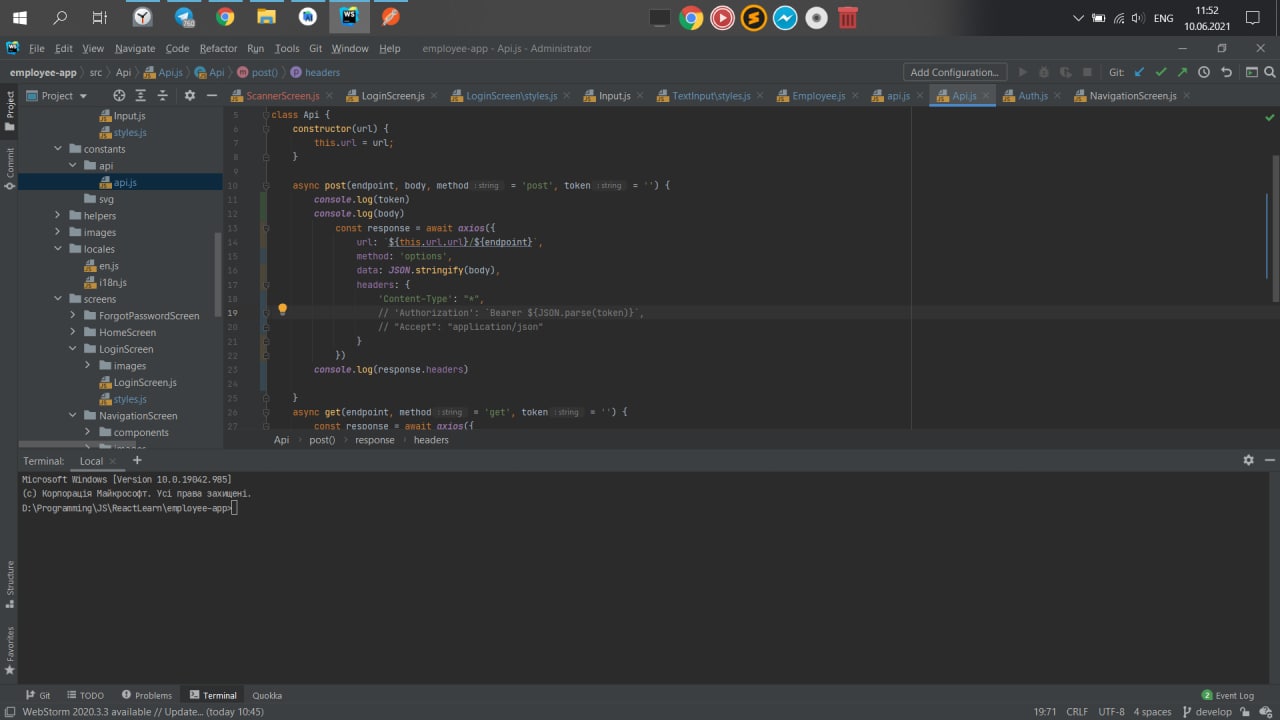Switch to the Auth.js editor tab
Image resolution: width=1280 pixels, height=720 pixels.
coord(1032,96)
